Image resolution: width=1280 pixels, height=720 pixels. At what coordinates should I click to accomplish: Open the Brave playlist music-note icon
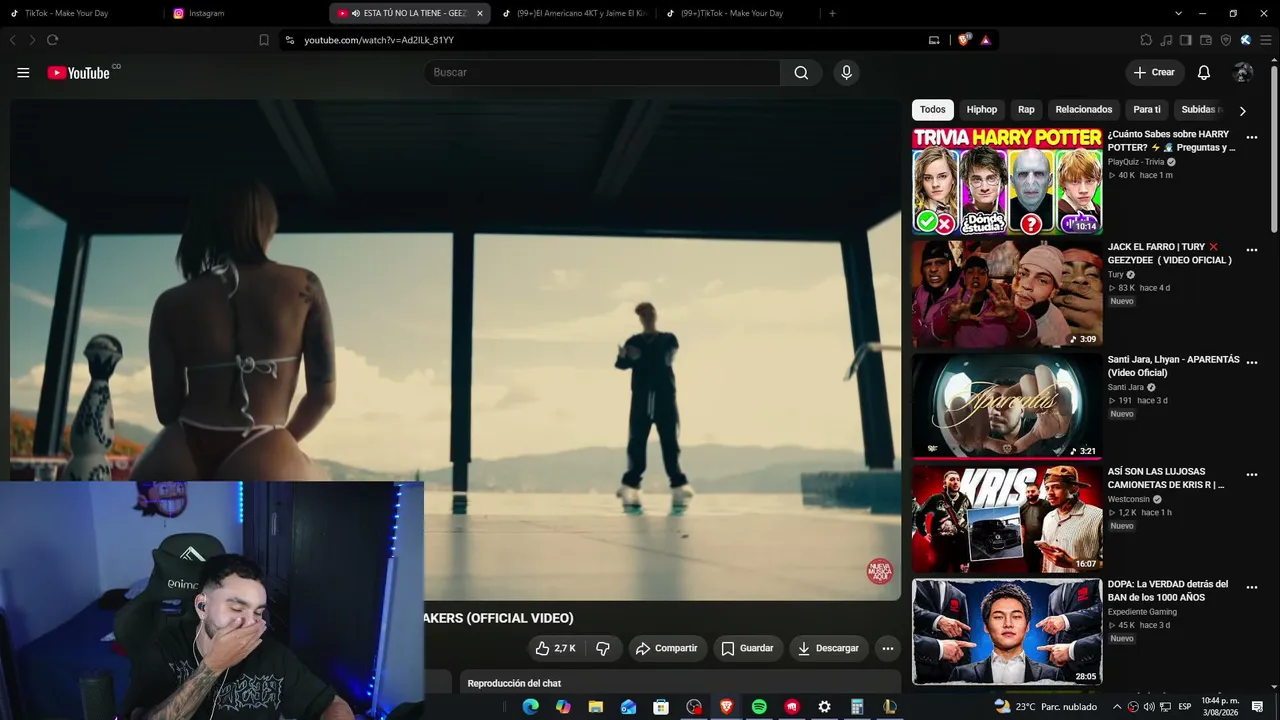point(1166,40)
